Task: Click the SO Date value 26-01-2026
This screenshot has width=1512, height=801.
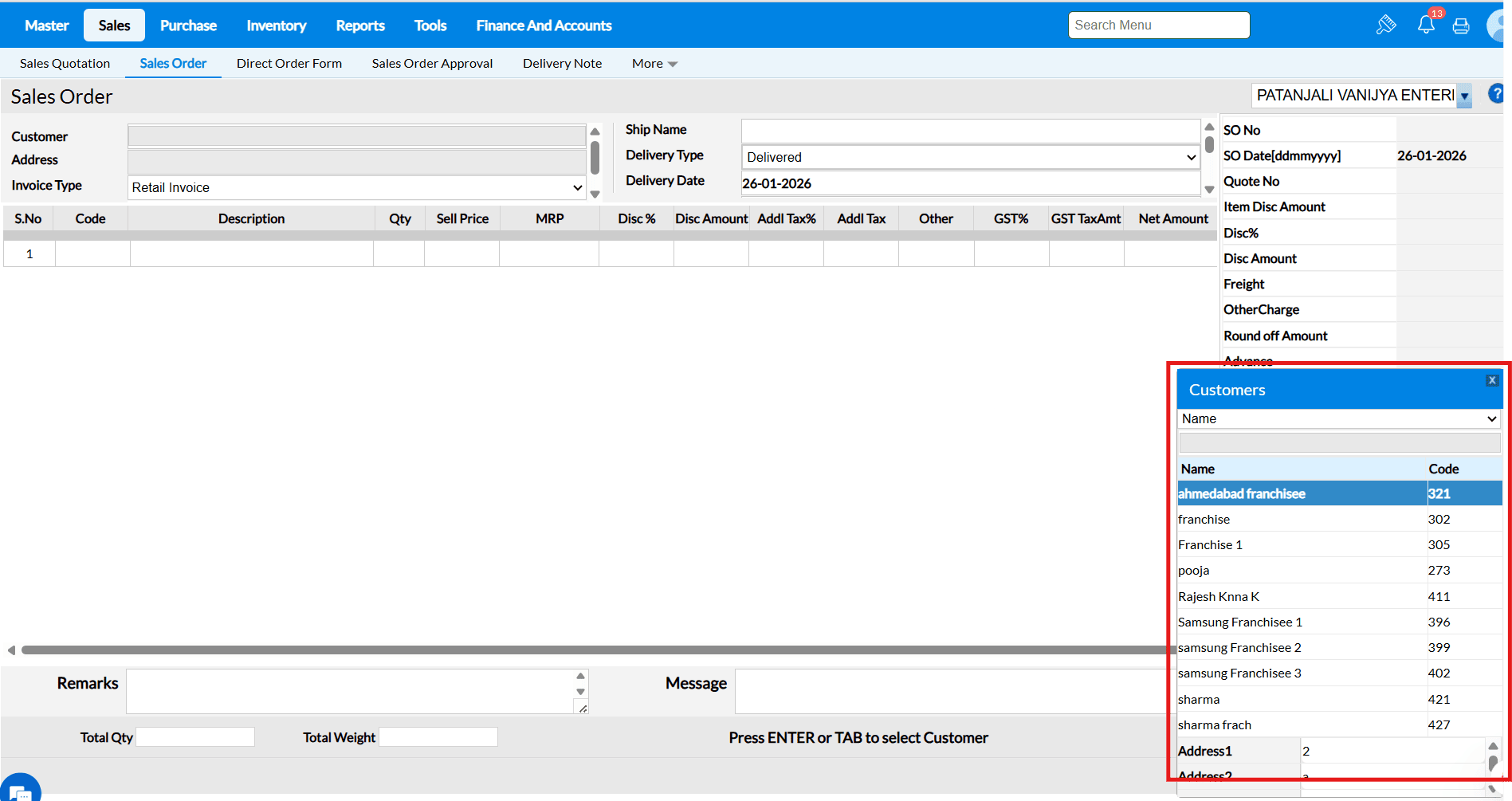Action: coord(1431,155)
